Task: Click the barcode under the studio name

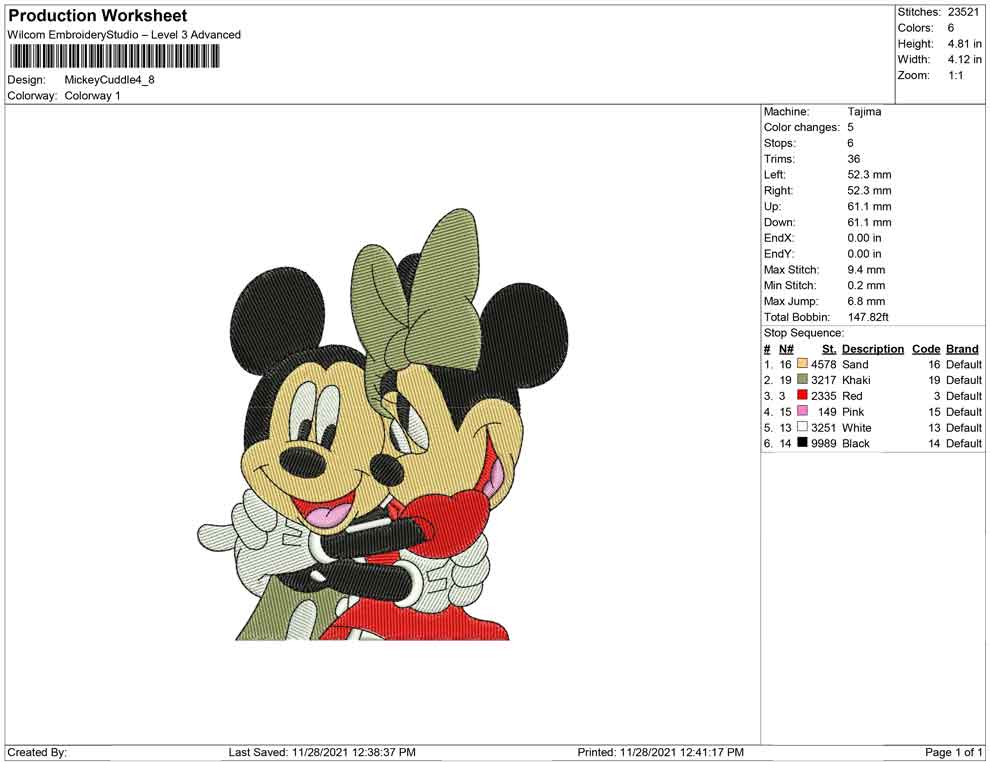Action: [x=114, y=57]
